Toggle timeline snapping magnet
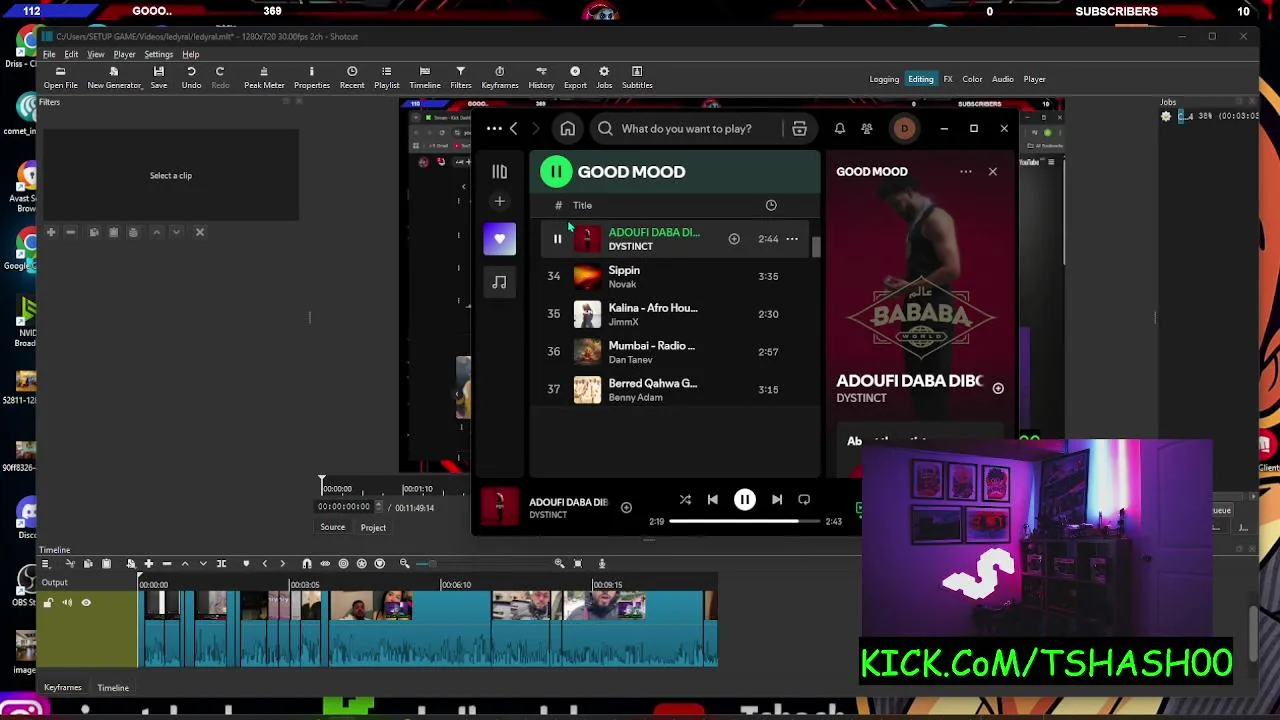The height and width of the screenshot is (720, 1280). click(x=307, y=564)
